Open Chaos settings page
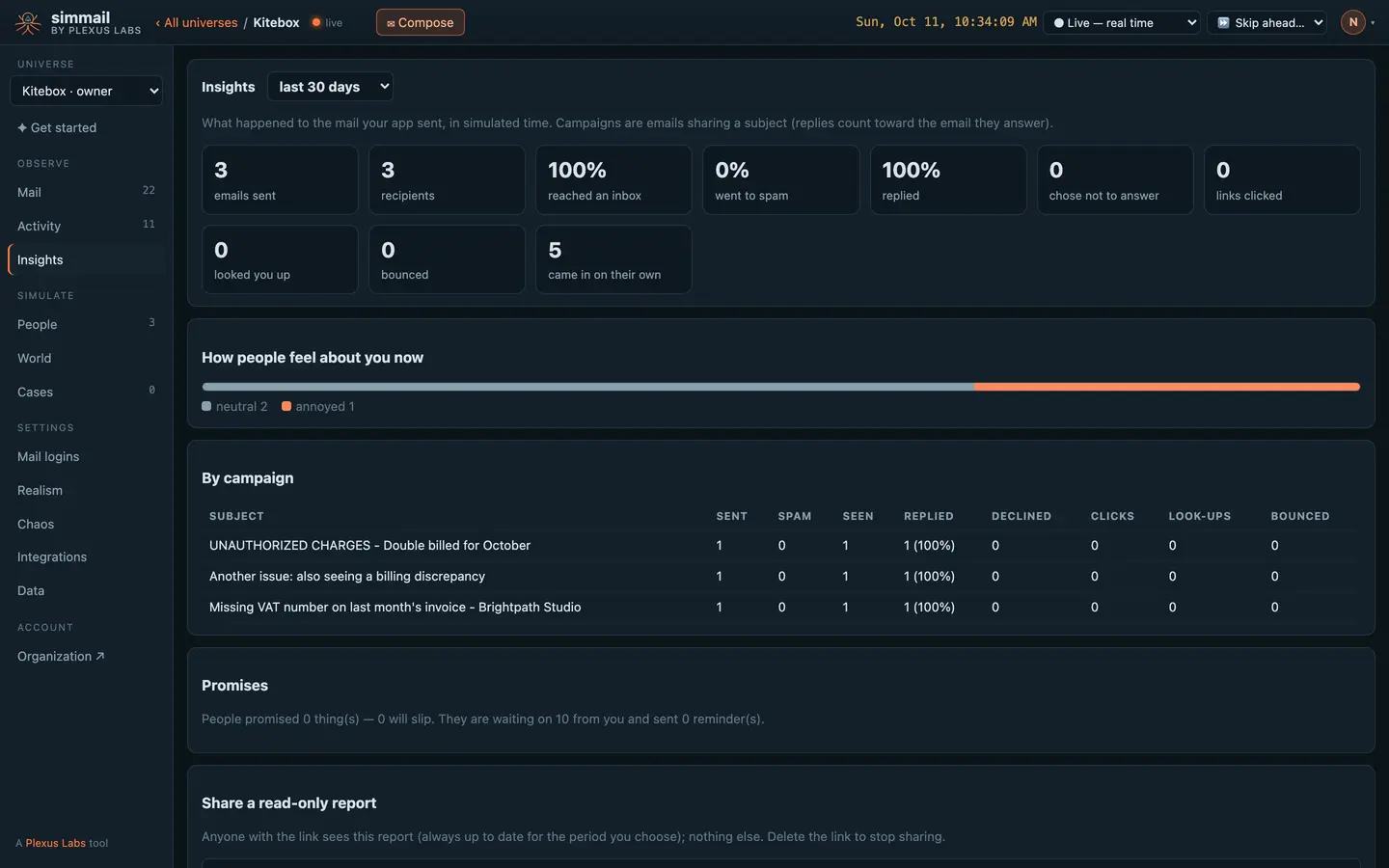 [86, 524]
